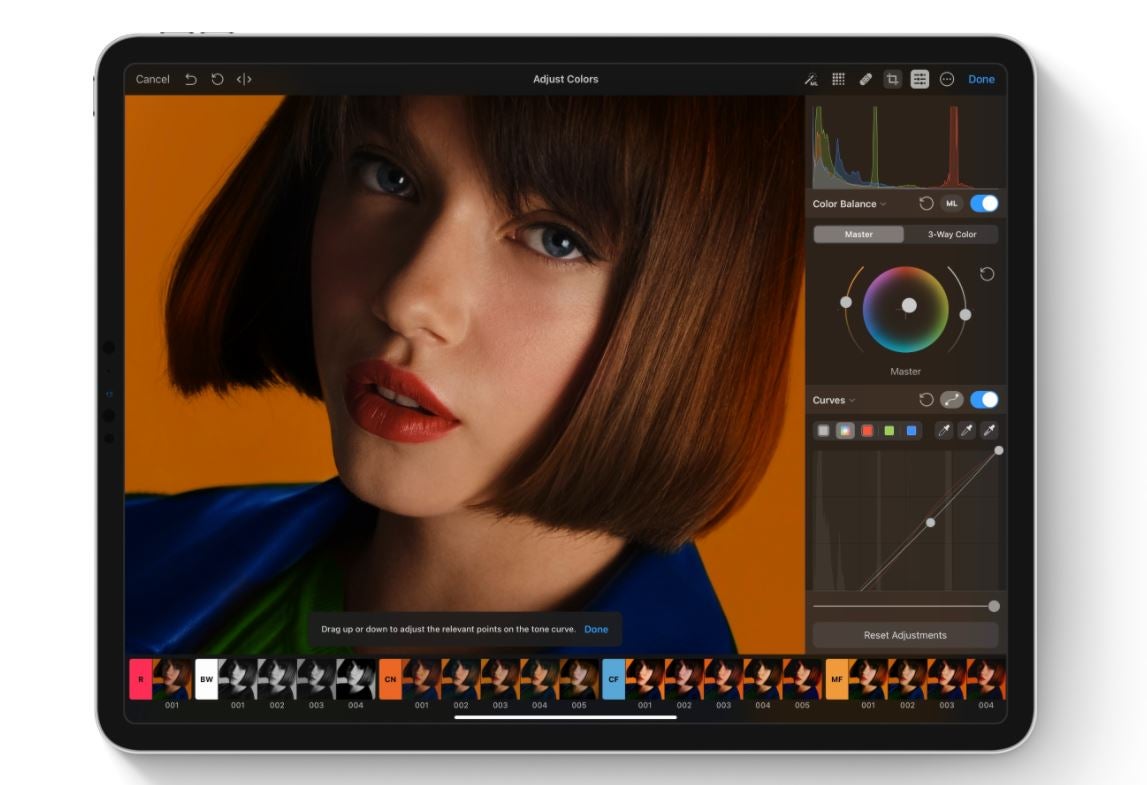Apply the BW 001 preset thumbnail
1147x785 pixels.
238,679
